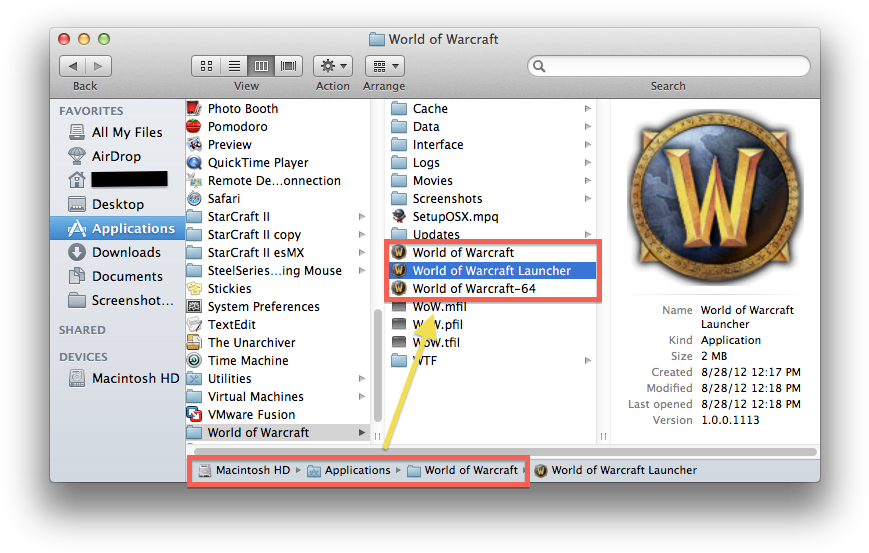This screenshot has height=553, width=869.
Task: Go back to previous folder
Action: [x=73, y=66]
